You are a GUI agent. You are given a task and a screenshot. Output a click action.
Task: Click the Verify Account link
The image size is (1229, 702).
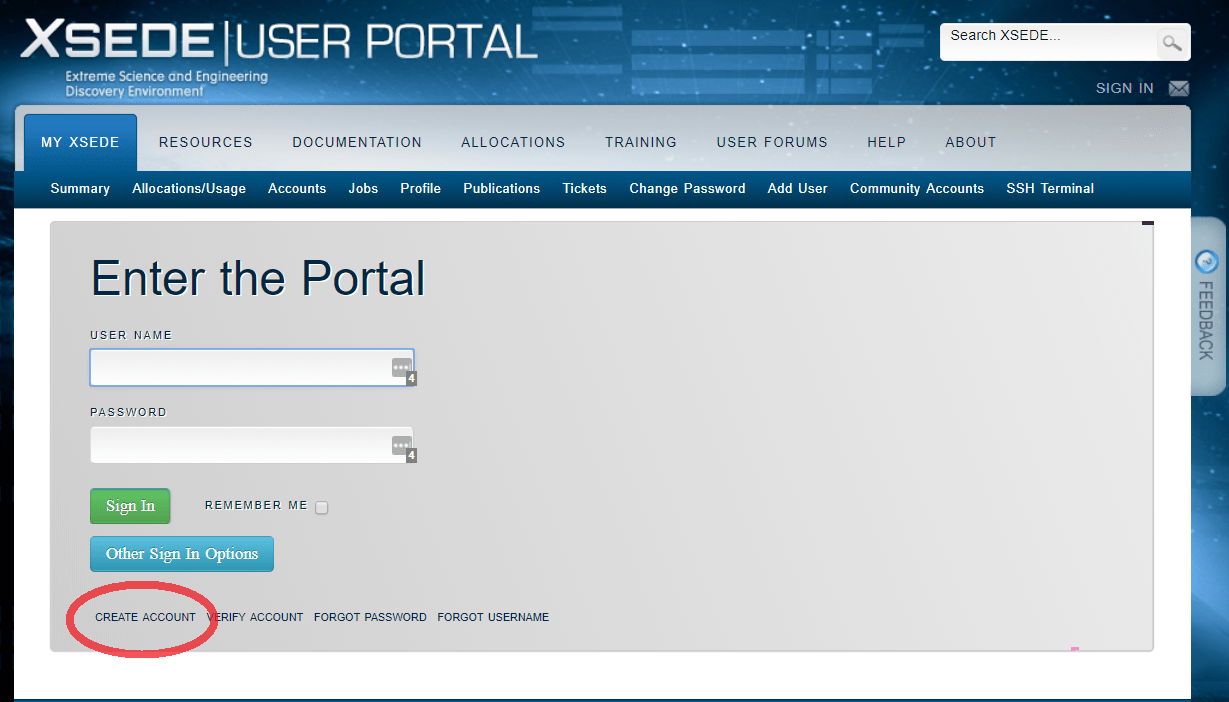click(x=255, y=617)
